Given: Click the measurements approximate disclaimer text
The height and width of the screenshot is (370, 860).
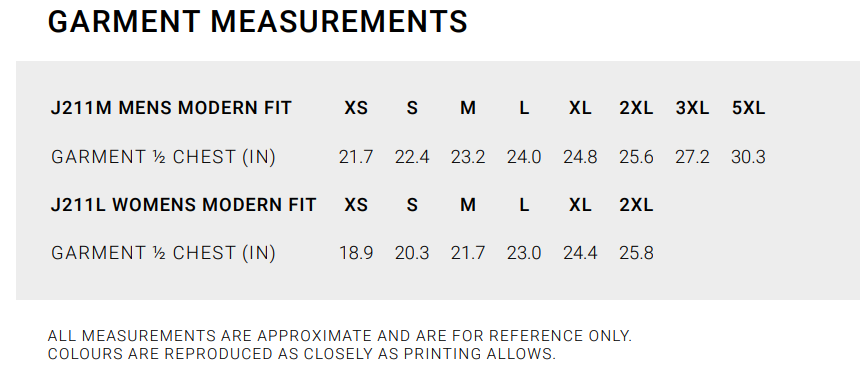Looking at the screenshot, I should tap(340, 335).
